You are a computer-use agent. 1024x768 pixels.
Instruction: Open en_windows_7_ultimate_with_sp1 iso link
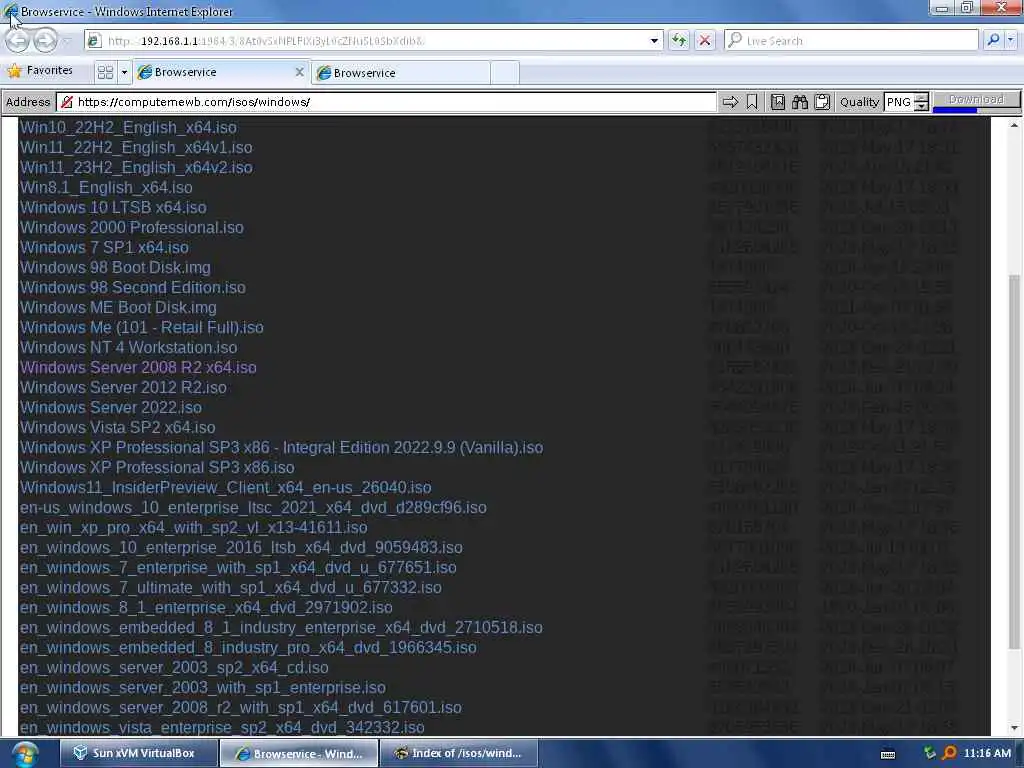tap(231, 587)
